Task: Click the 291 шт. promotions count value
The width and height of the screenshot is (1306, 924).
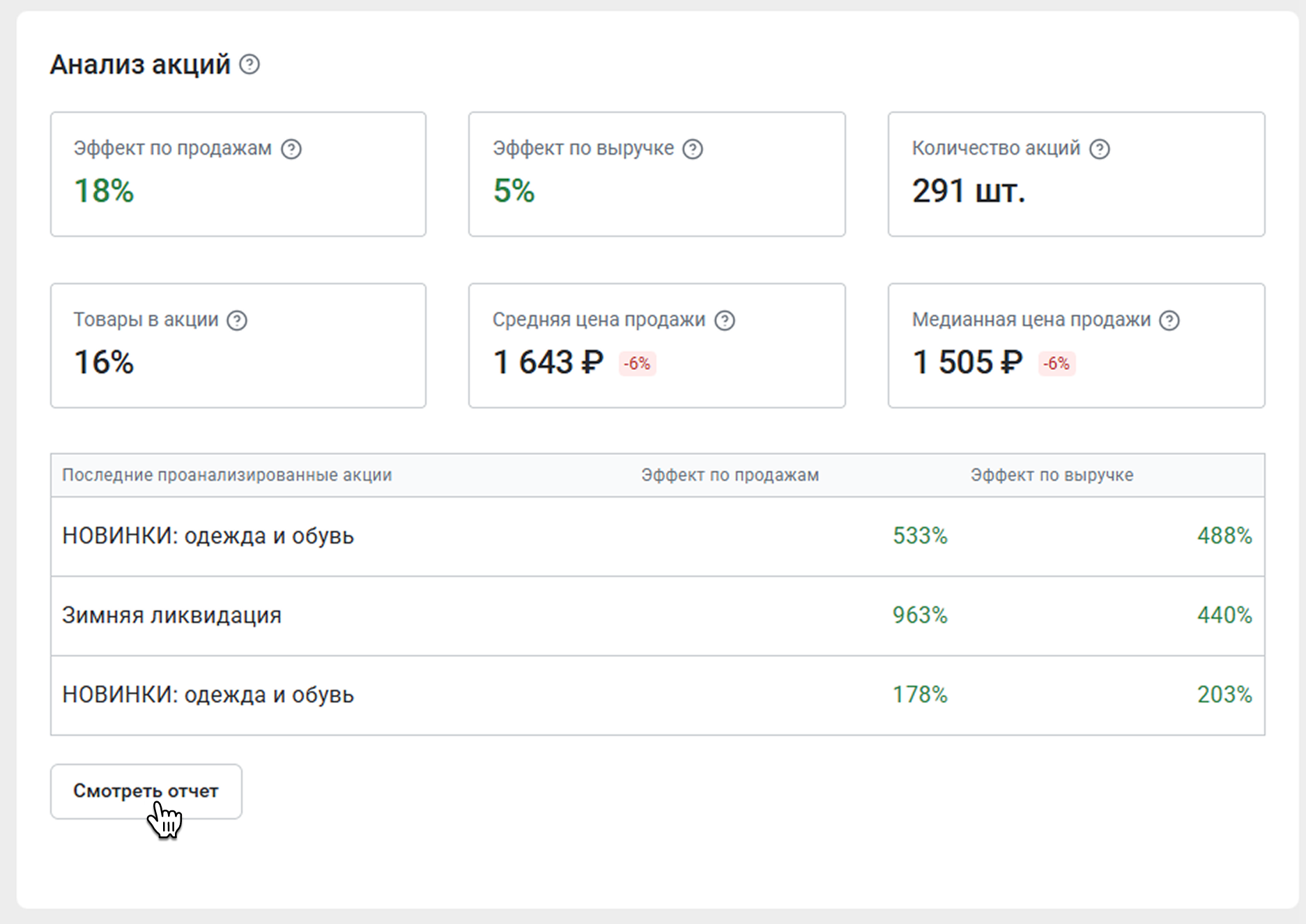Action: pos(969,191)
